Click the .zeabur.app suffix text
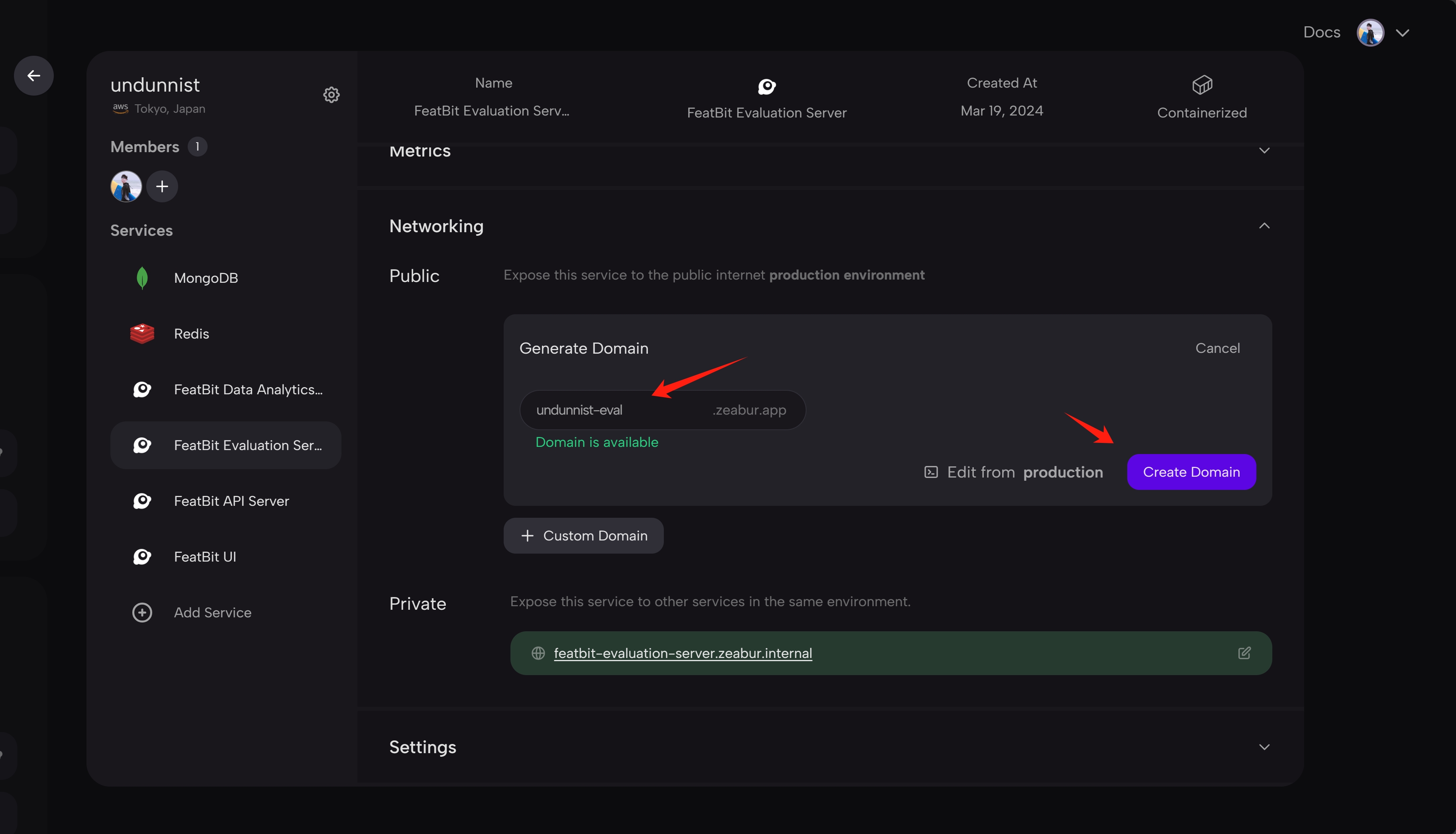Image resolution: width=1456 pixels, height=834 pixels. [x=749, y=410]
